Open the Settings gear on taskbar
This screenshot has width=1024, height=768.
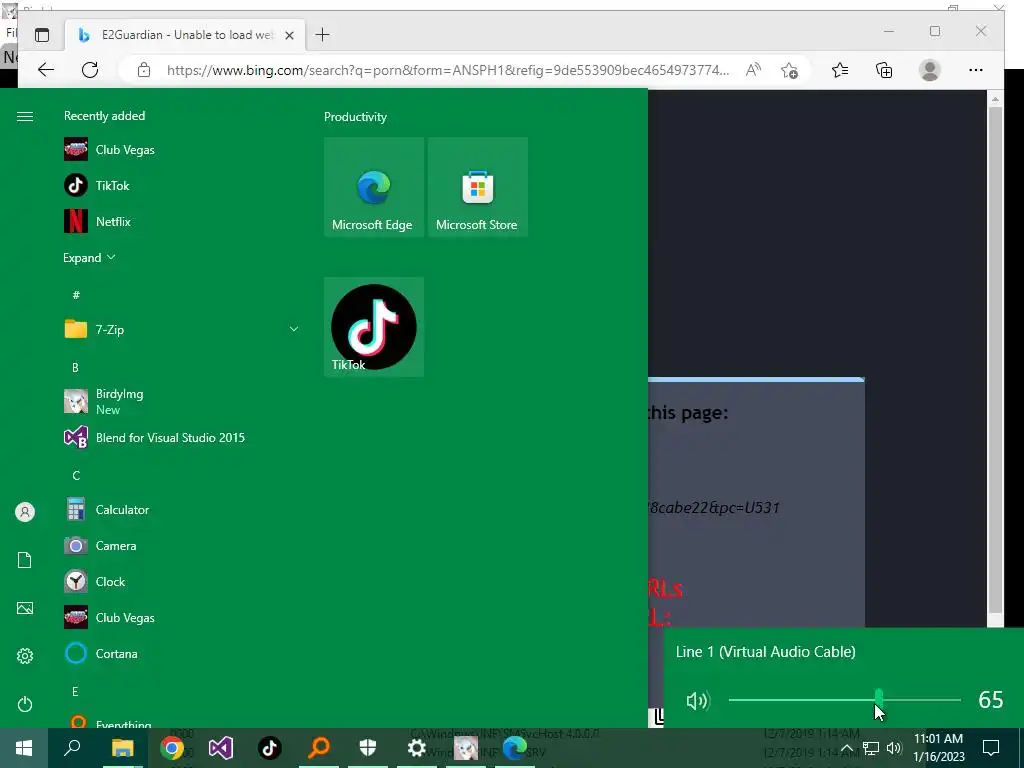[417, 748]
